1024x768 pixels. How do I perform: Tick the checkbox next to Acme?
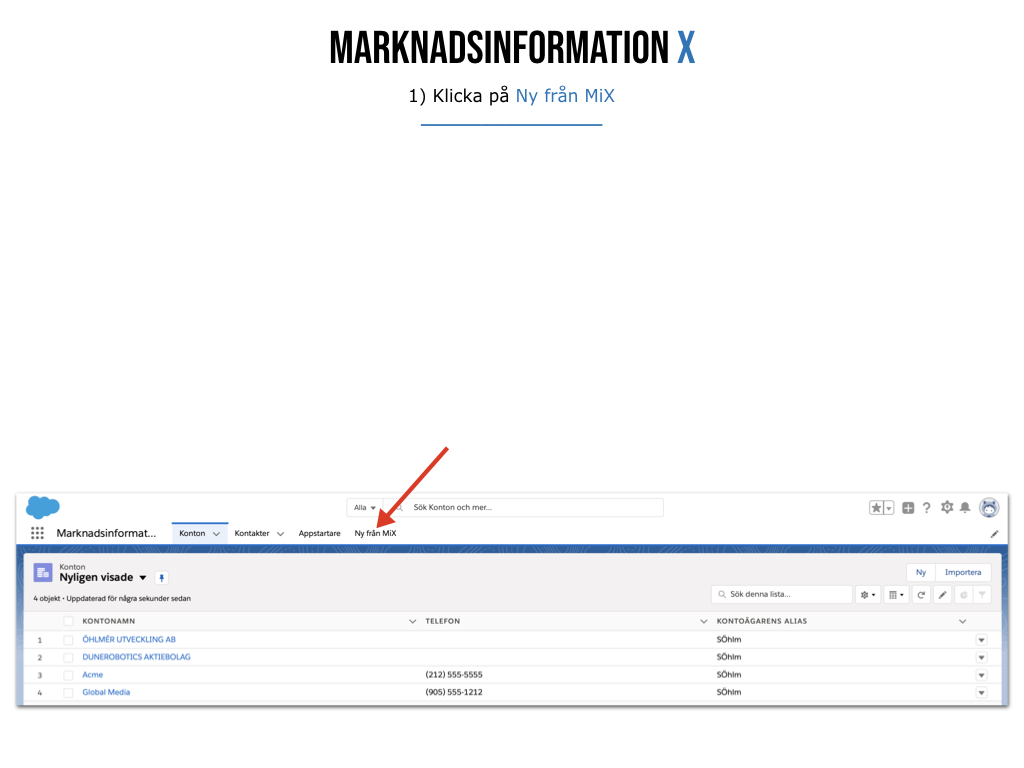pyautogui.click(x=69, y=675)
